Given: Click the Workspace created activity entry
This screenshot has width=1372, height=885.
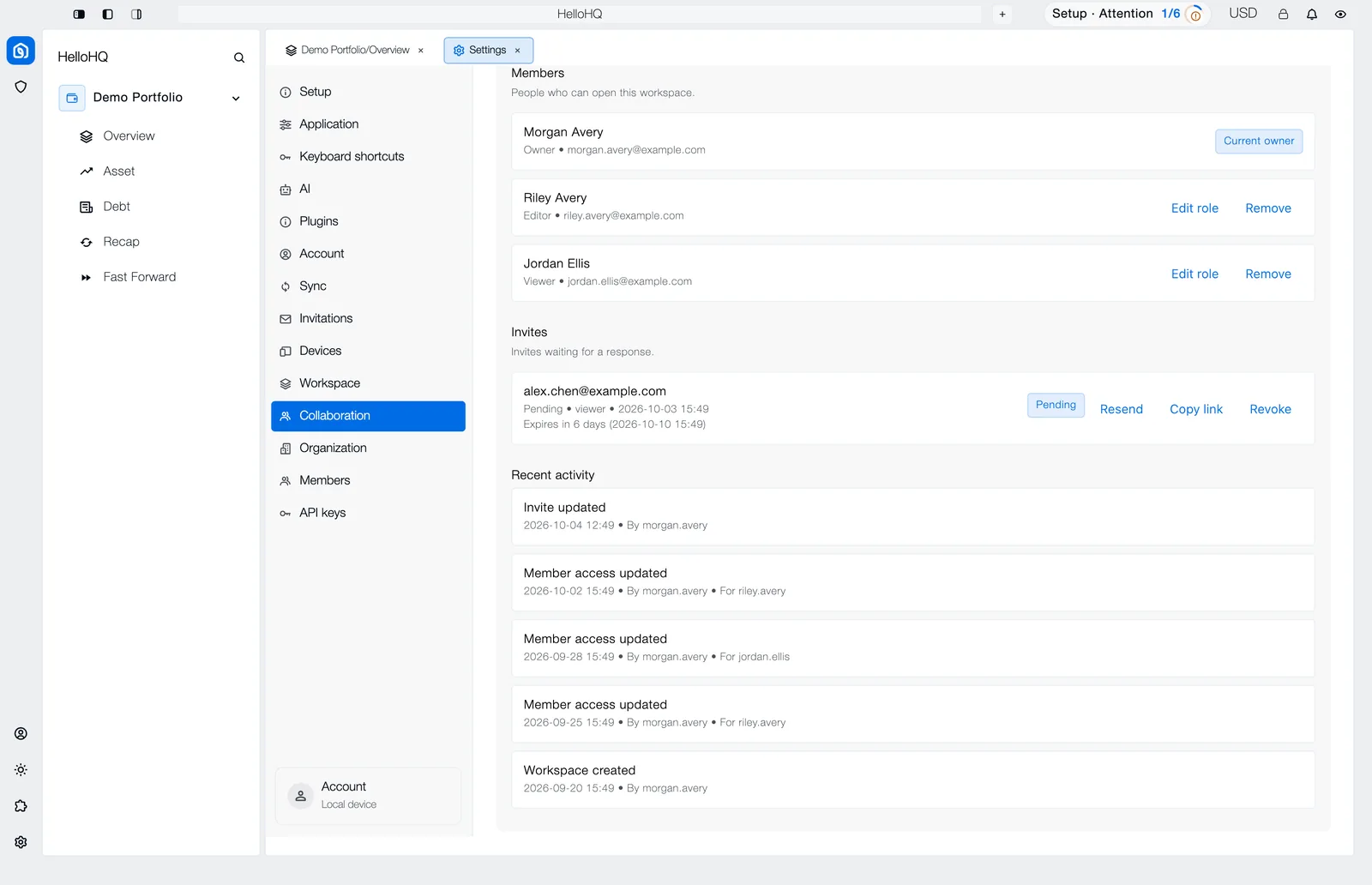Looking at the screenshot, I should coord(912,780).
